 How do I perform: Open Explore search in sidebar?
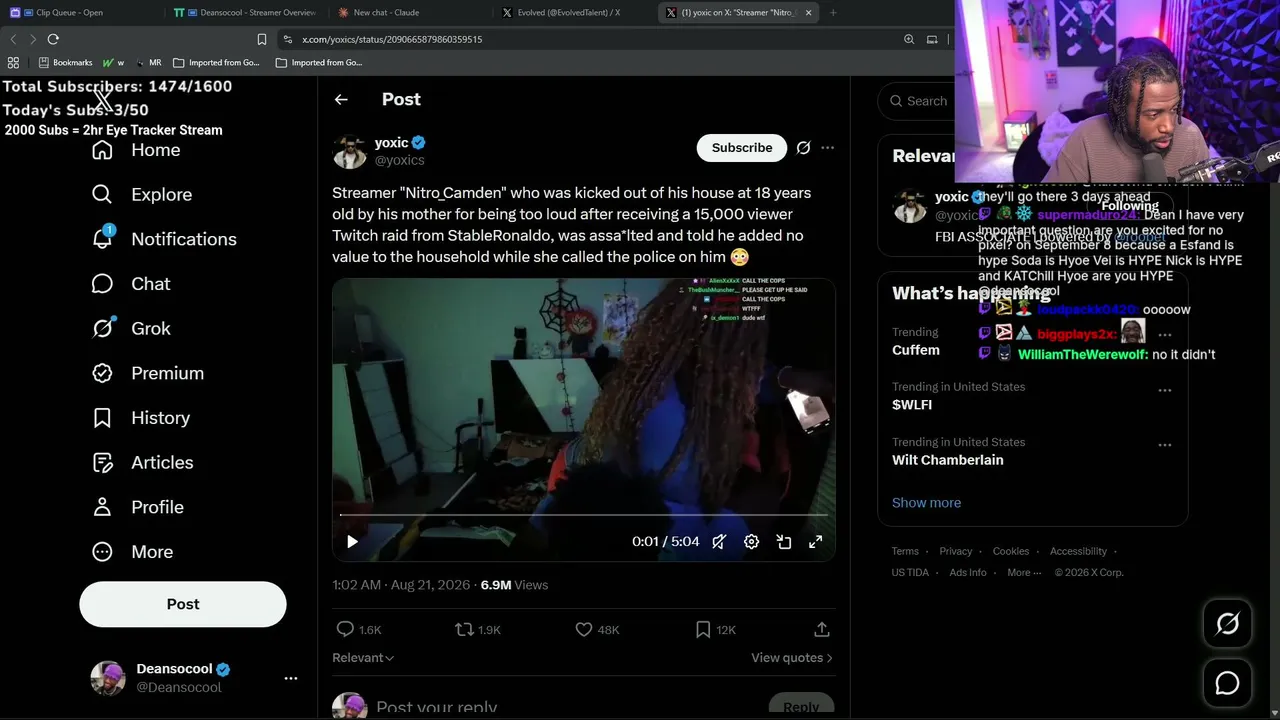tap(141, 194)
